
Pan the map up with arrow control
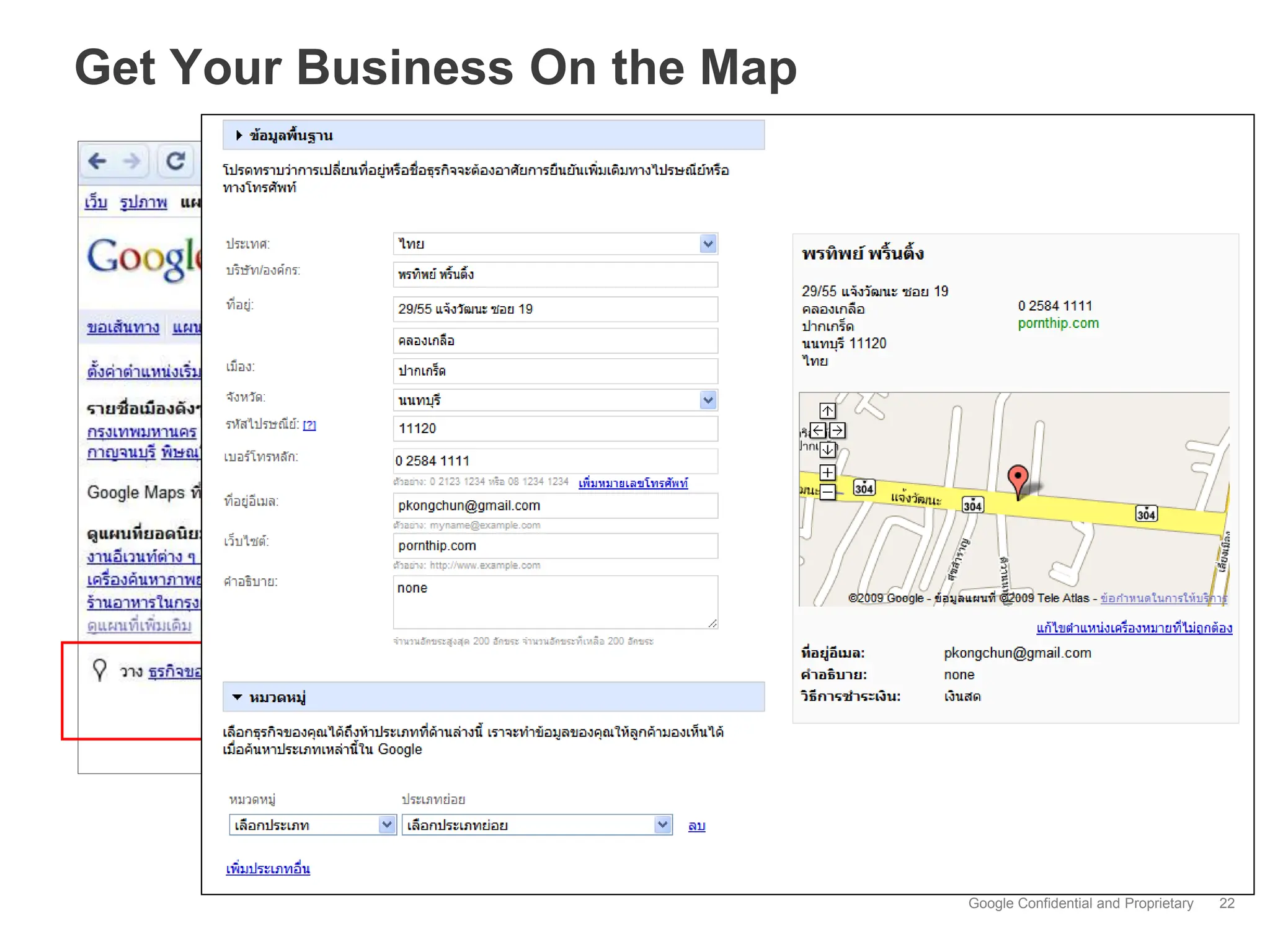point(828,411)
